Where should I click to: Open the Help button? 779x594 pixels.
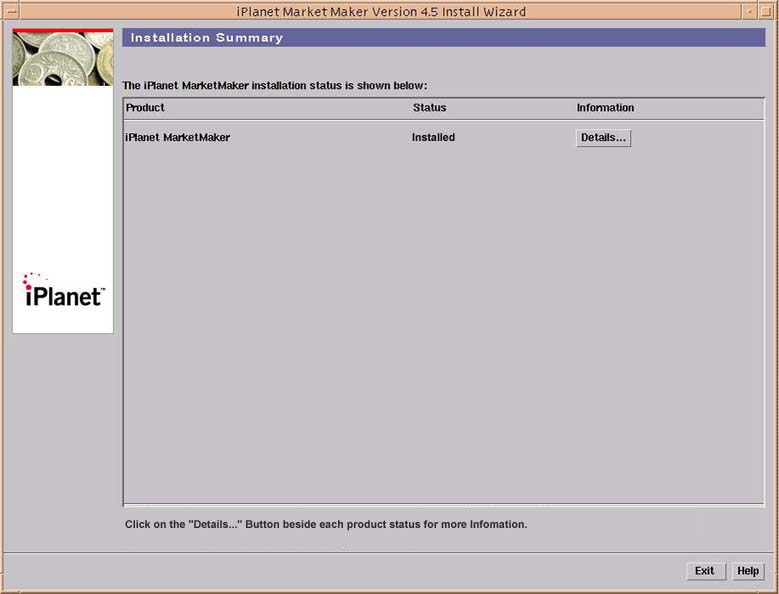pyautogui.click(x=748, y=571)
